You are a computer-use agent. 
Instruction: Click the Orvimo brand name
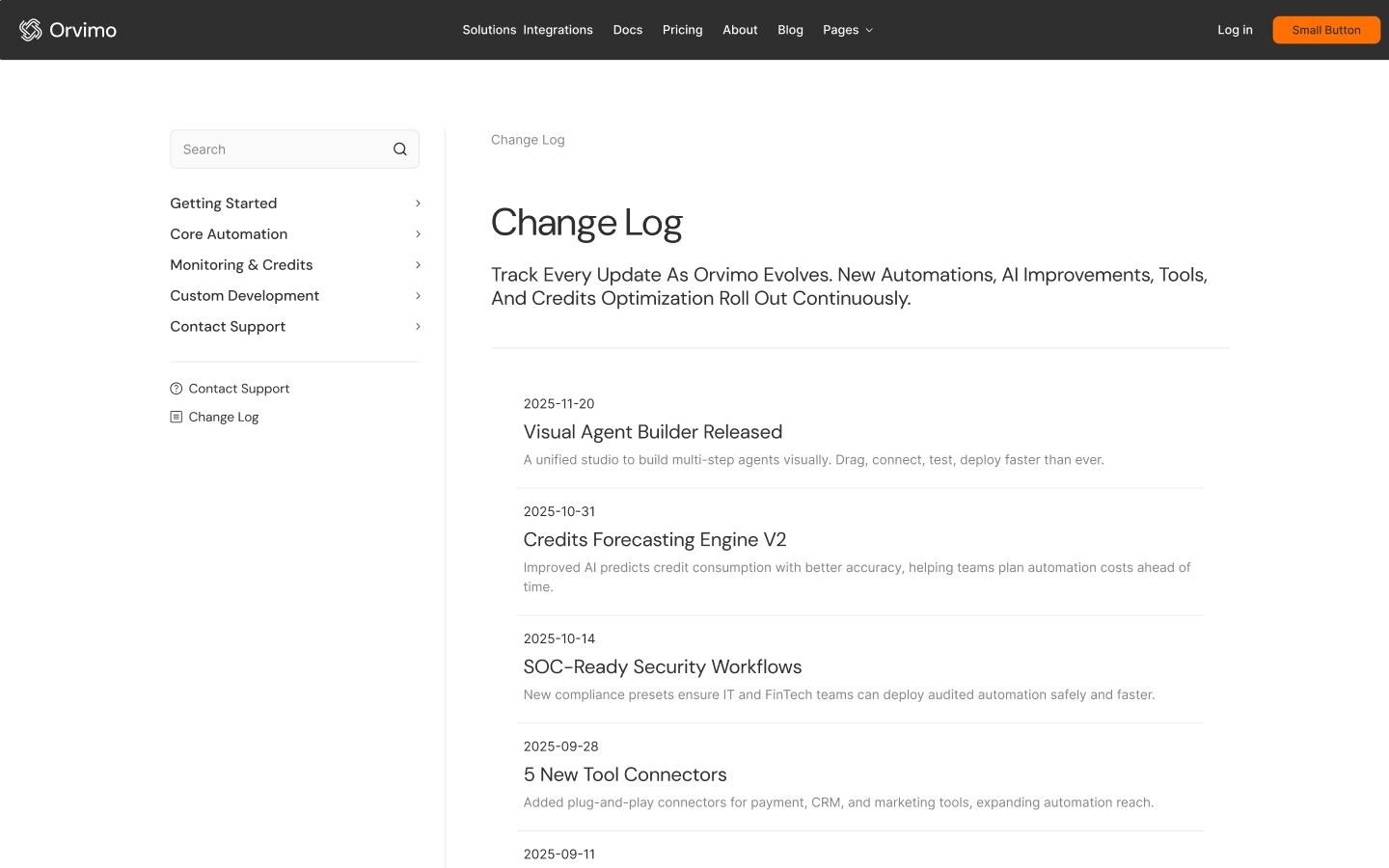(x=83, y=30)
